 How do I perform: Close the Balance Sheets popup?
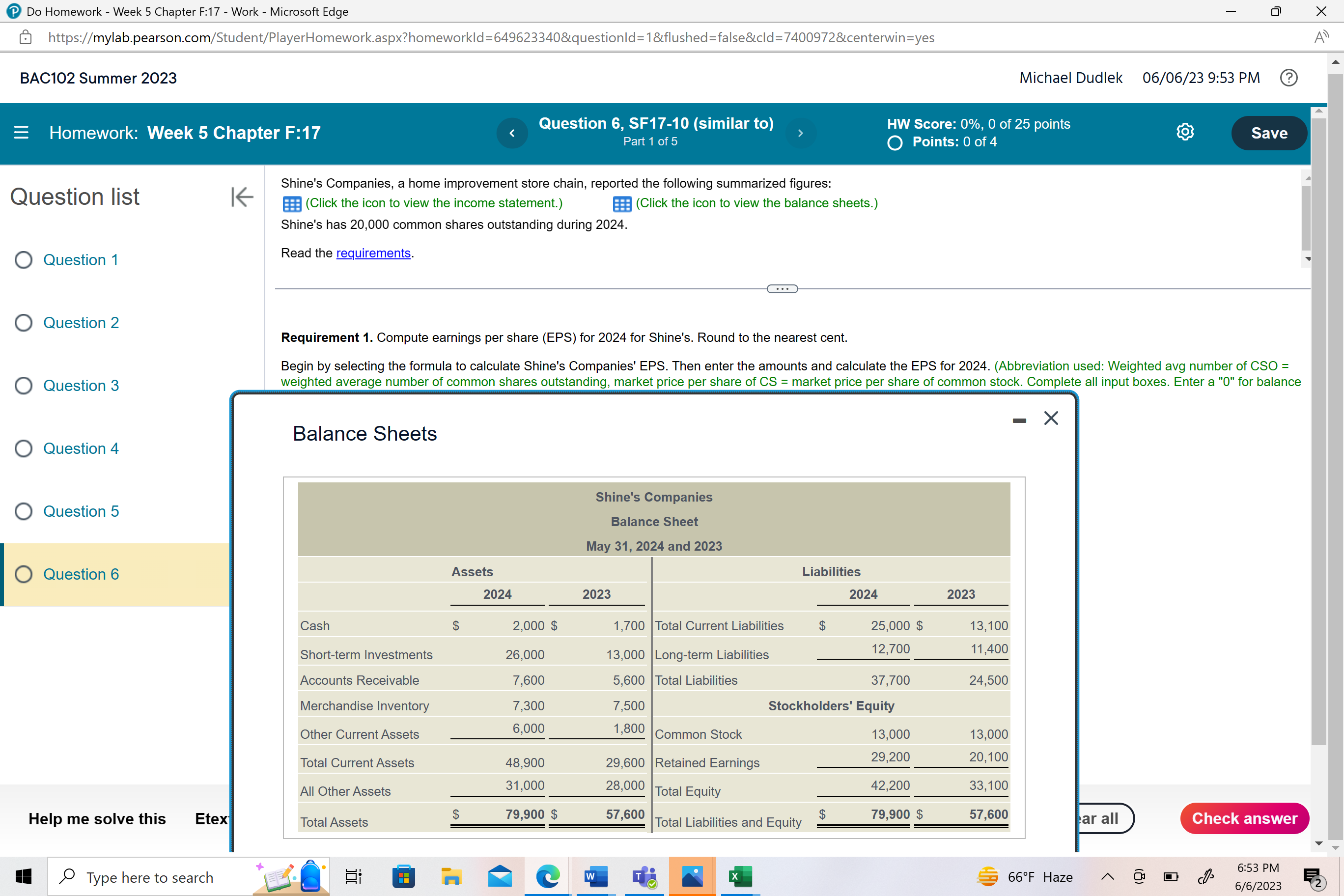click(x=1051, y=419)
